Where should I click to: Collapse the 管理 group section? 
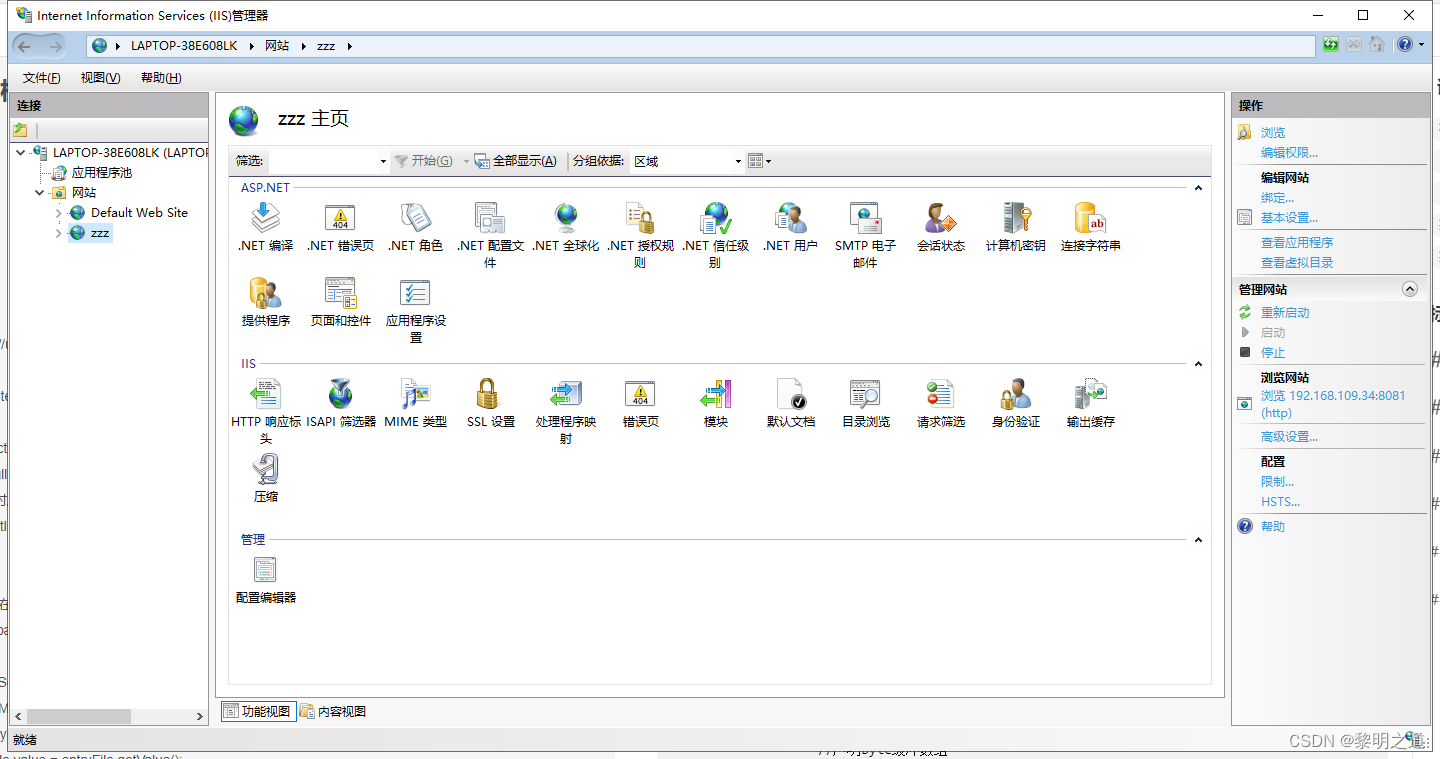1198,540
